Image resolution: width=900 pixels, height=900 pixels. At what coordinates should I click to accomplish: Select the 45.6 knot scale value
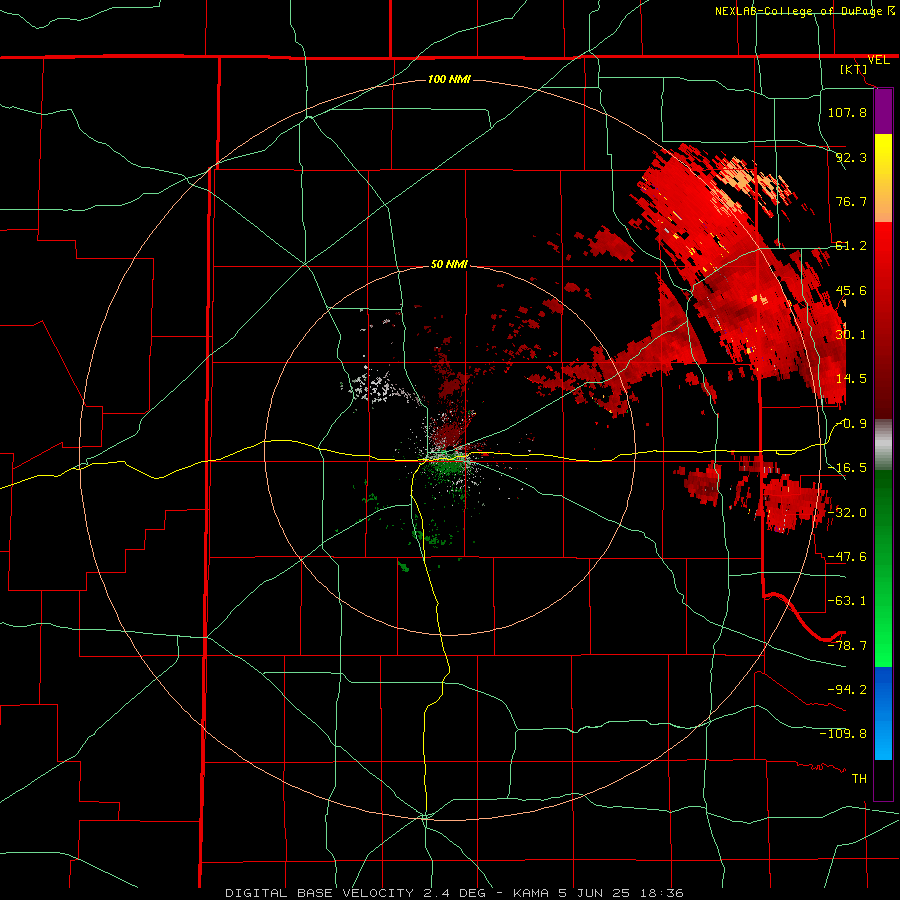(x=851, y=290)
